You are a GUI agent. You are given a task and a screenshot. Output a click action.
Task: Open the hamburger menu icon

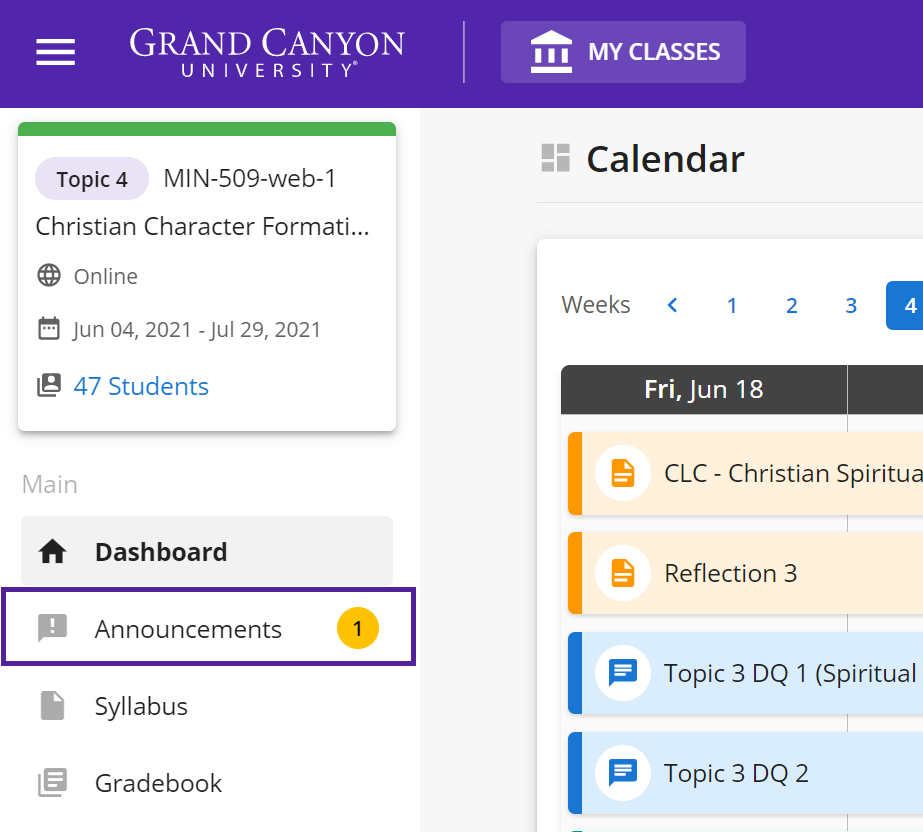(x=55, y=52)
